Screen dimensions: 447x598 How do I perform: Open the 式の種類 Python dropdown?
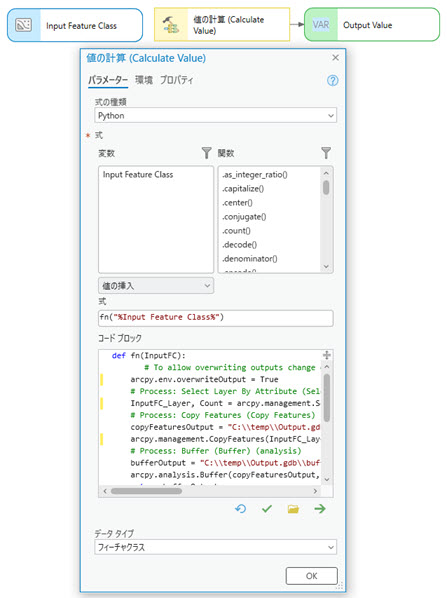pyautogui.click(x=215, y=116)
